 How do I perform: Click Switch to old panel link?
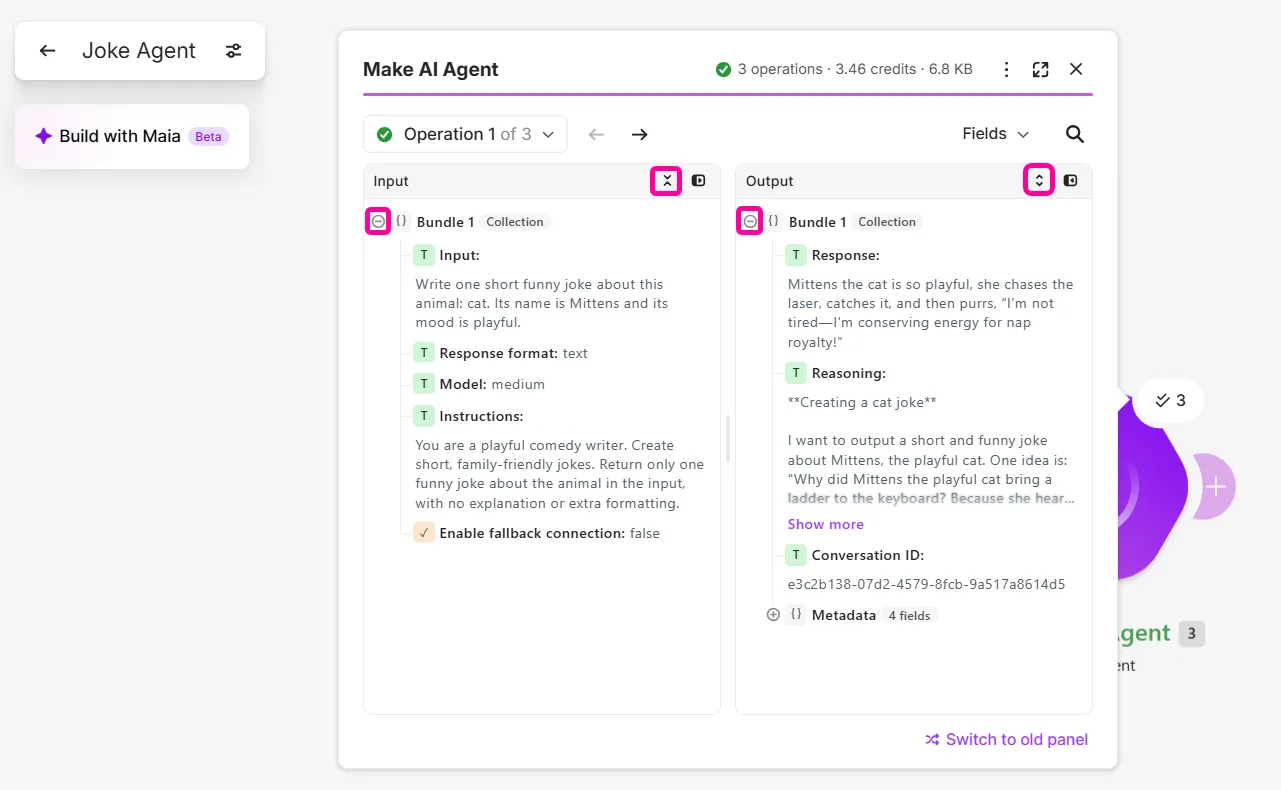click(x=1006, y=739)
